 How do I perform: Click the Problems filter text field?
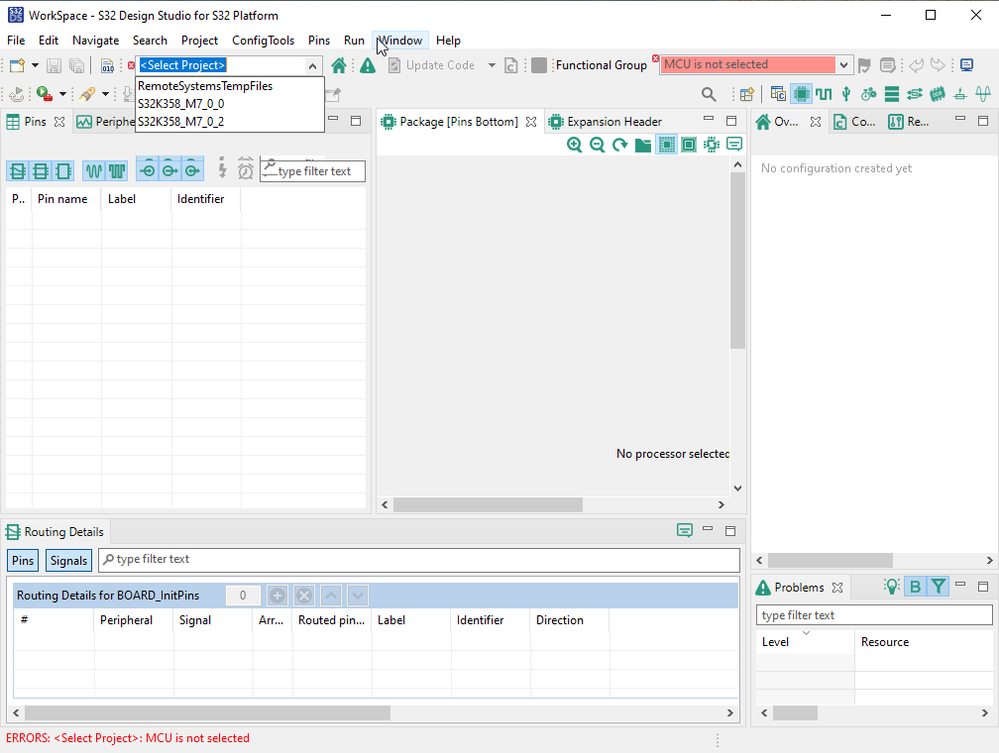pyautogui.click(x=874, y=615)
